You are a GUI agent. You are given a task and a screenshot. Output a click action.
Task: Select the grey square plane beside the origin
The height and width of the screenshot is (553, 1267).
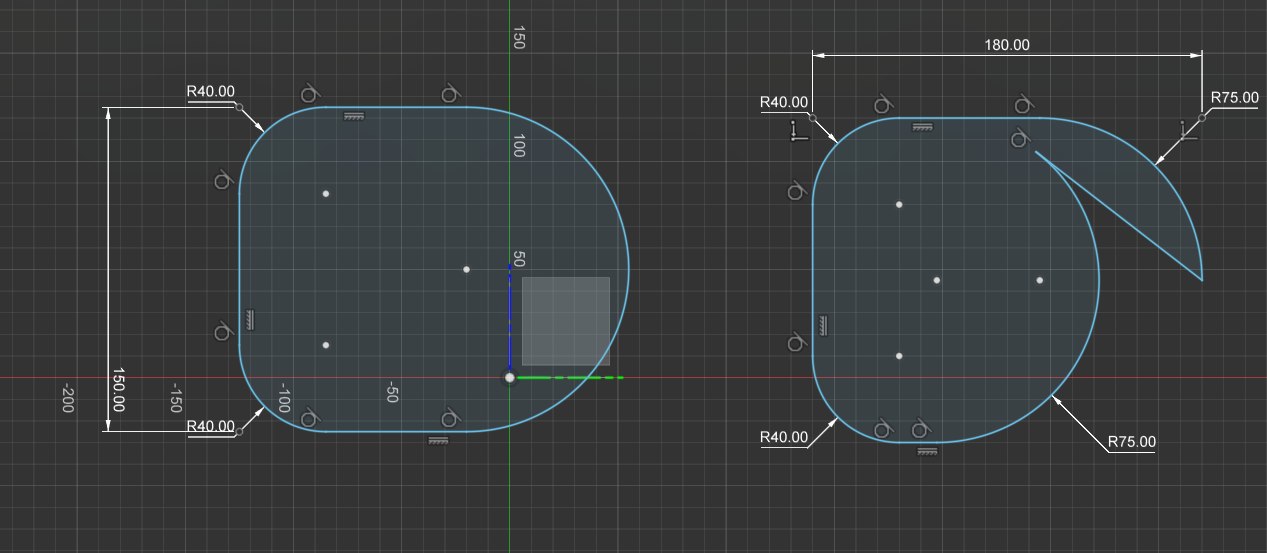[566, 320]
